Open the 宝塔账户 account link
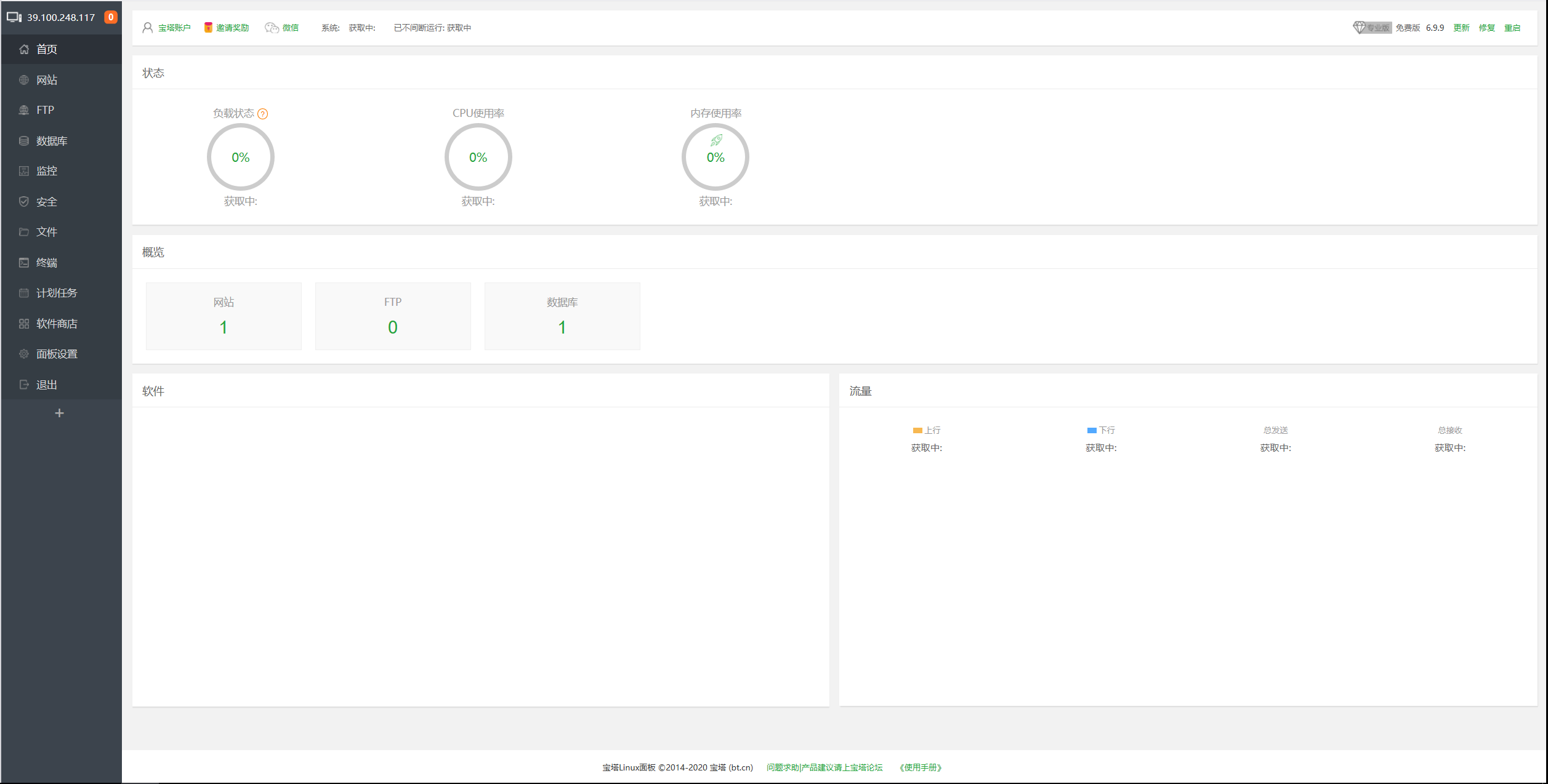The image size is (1548, 784). point(174,28)
